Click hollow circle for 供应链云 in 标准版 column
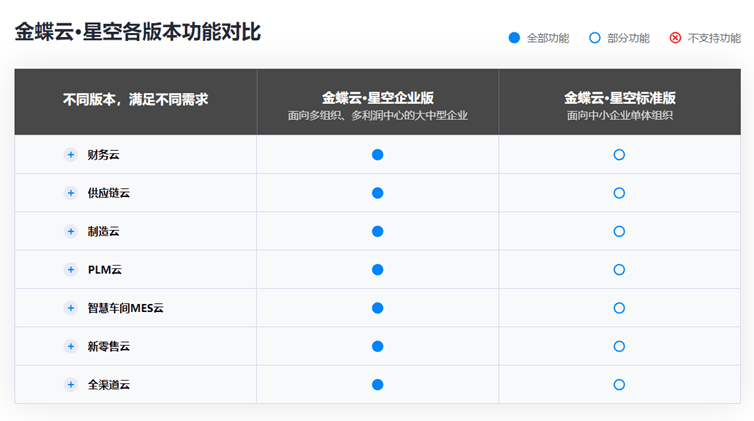The width and height of the screenshot is (754, 421). pos(619,193)
